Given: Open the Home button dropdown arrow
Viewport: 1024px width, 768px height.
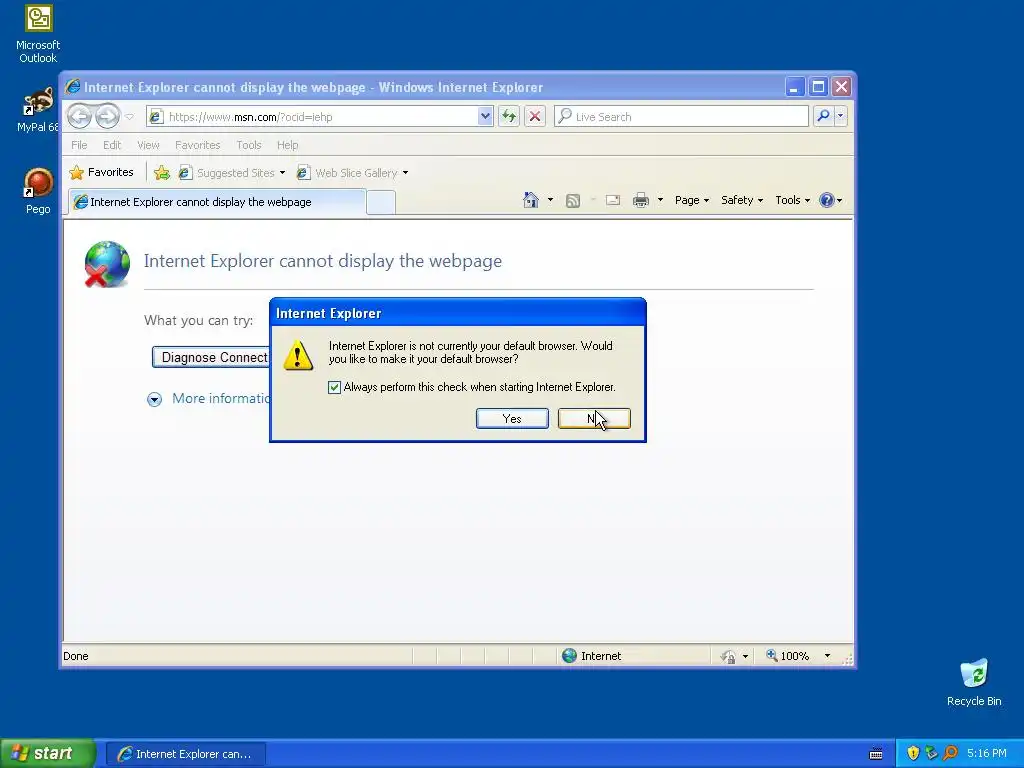Looking at the screenshot, I should 550,200.
